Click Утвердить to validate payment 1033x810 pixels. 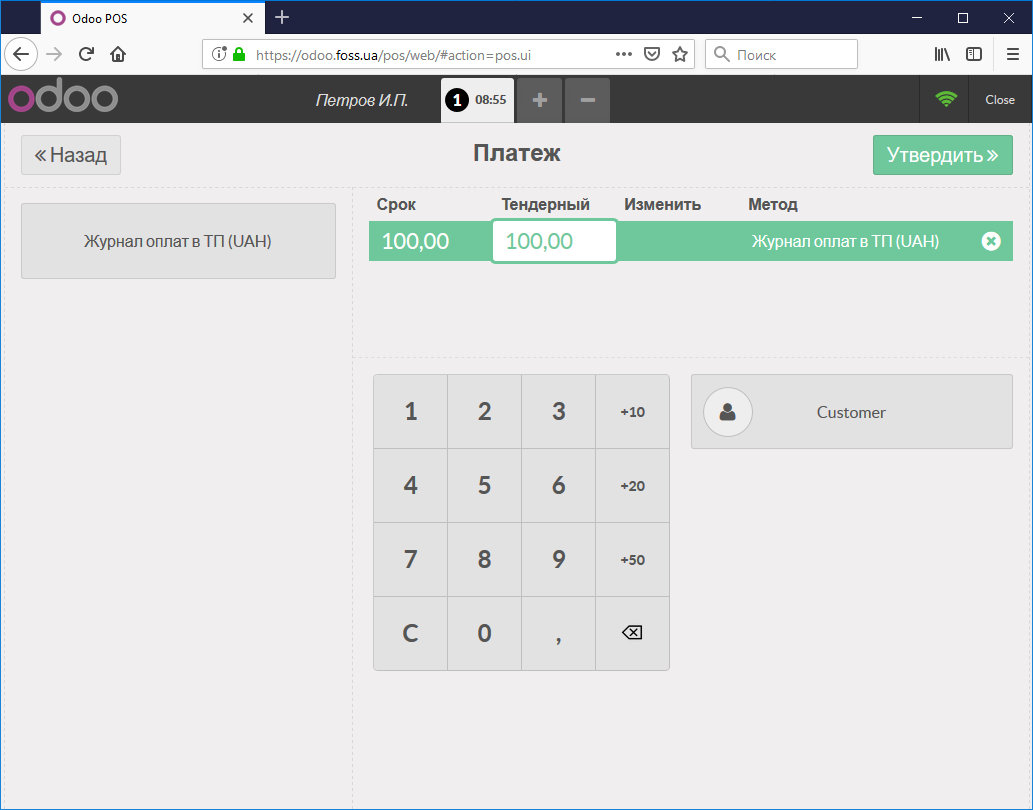[x=942, y=155]
